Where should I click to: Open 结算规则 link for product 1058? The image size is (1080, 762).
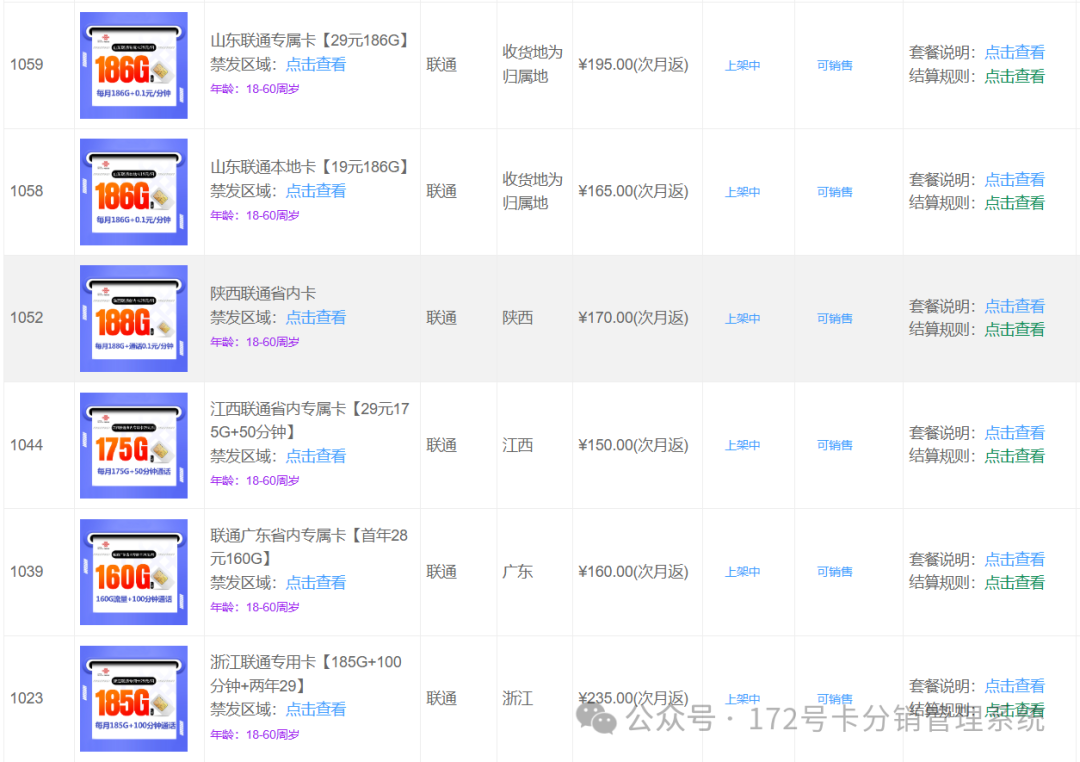pos(1014,203)
